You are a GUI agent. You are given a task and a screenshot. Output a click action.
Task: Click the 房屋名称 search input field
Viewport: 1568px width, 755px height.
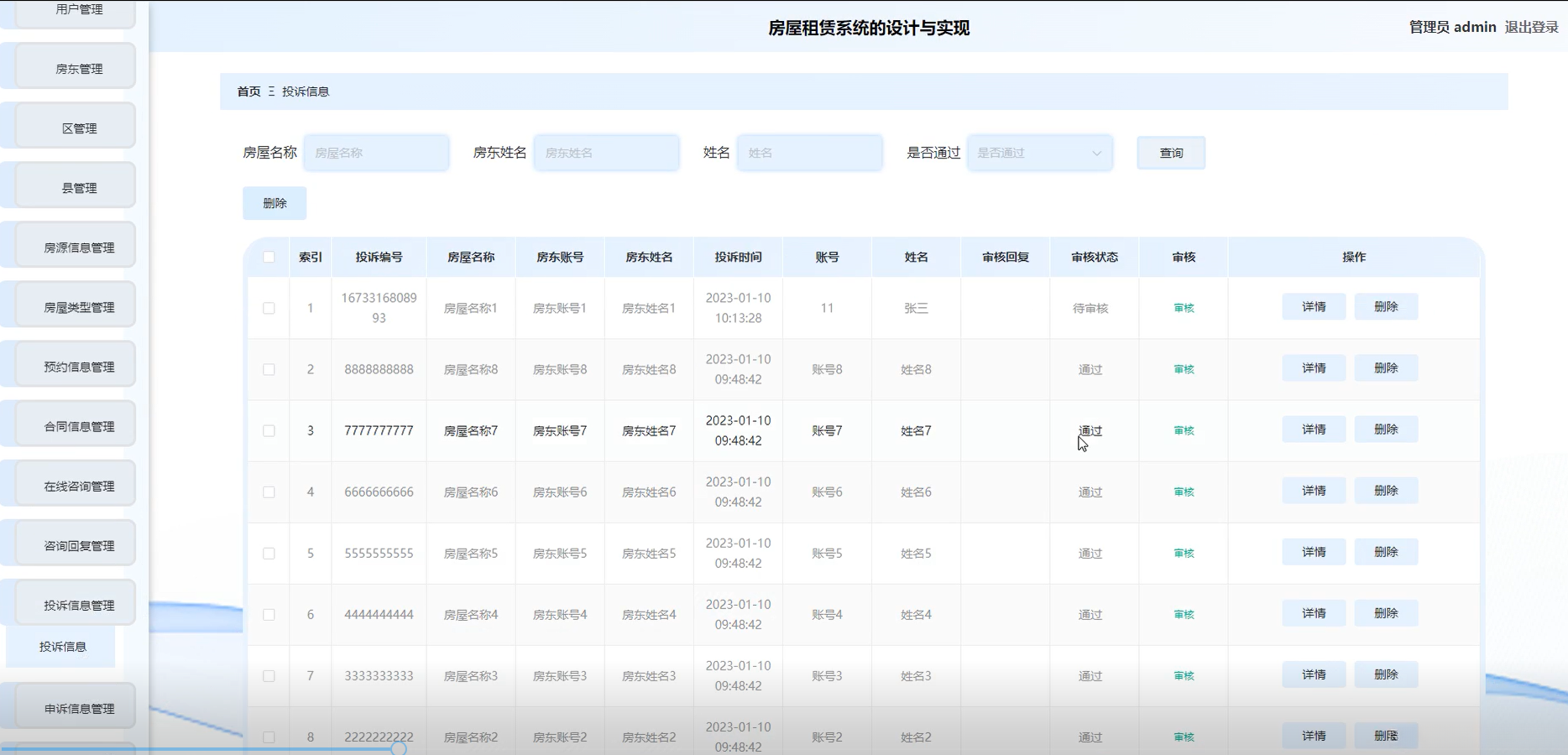tap(376, 153)
